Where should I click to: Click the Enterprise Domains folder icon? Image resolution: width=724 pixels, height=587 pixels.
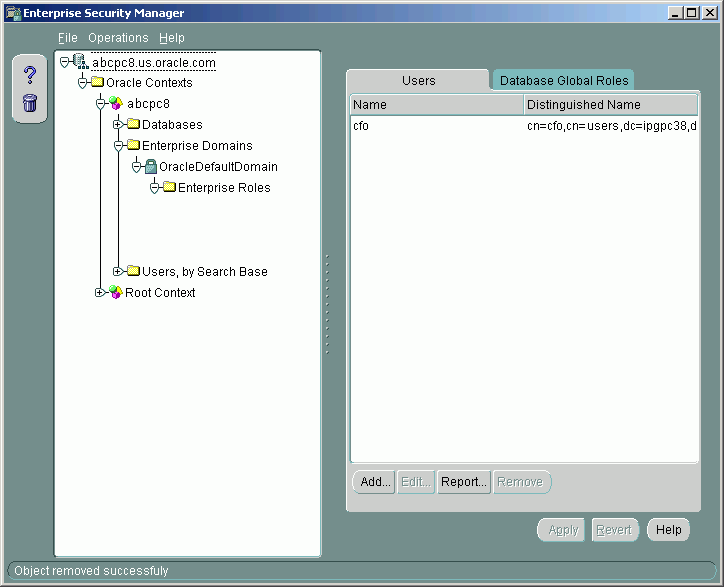[133, 145]
